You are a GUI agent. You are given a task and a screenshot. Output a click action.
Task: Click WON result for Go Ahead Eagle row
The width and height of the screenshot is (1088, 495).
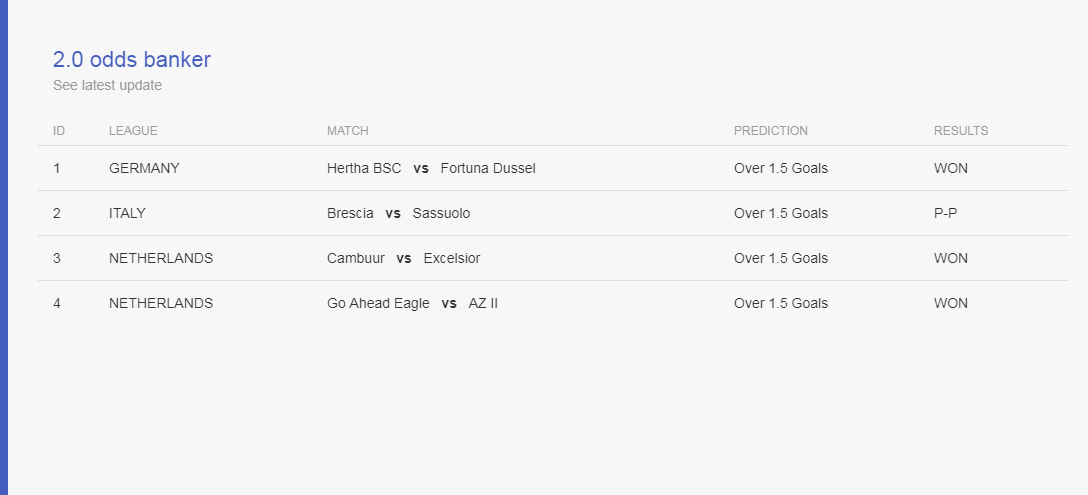(951, 303)
